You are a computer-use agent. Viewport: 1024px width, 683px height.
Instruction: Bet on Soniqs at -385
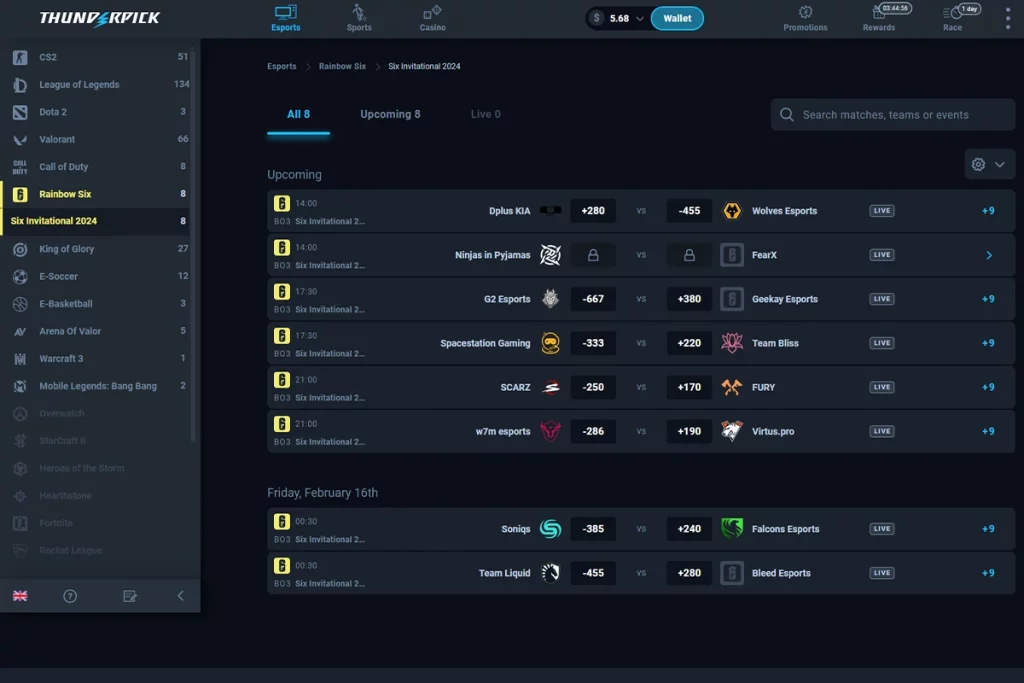click(x=593, y=529)
